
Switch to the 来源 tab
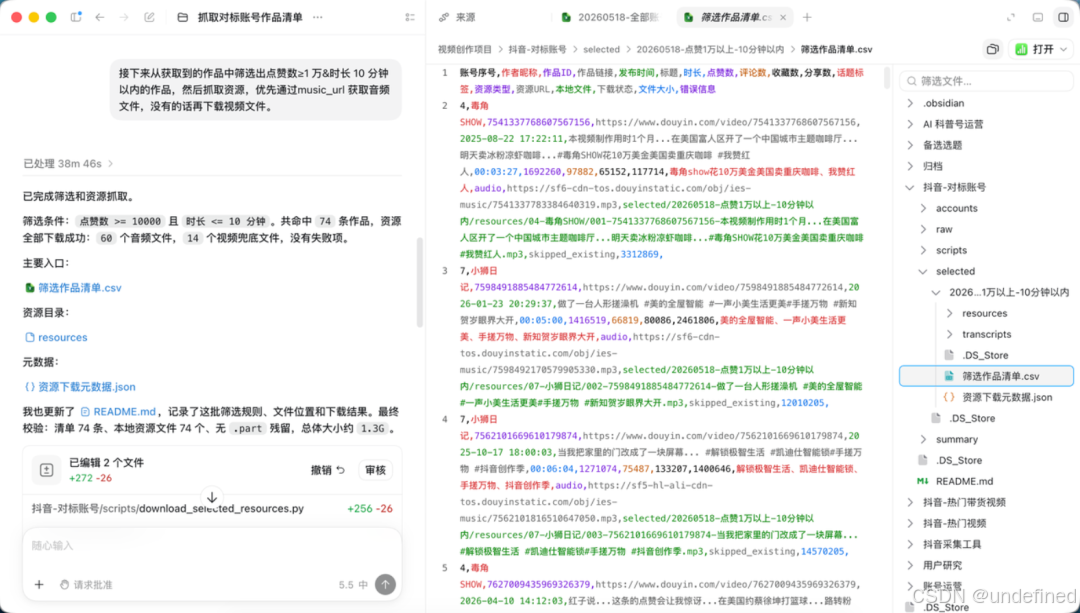pos(457,17)
